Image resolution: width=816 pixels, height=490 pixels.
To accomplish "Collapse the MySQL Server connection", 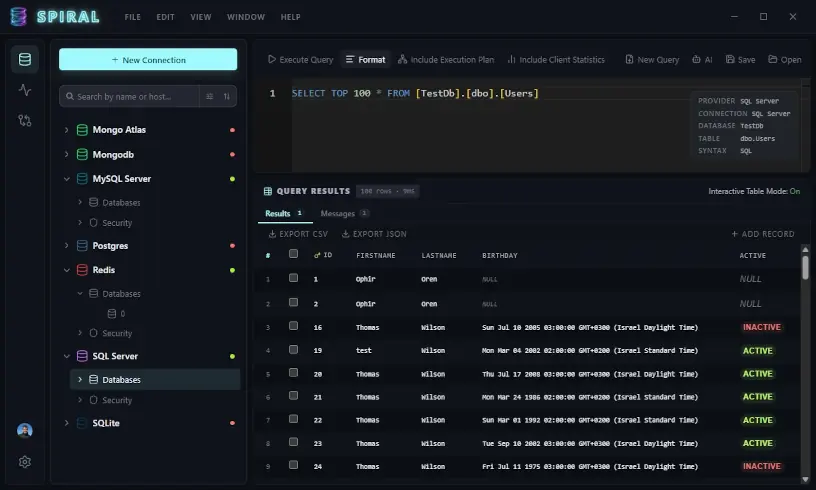I will point(67,179).
